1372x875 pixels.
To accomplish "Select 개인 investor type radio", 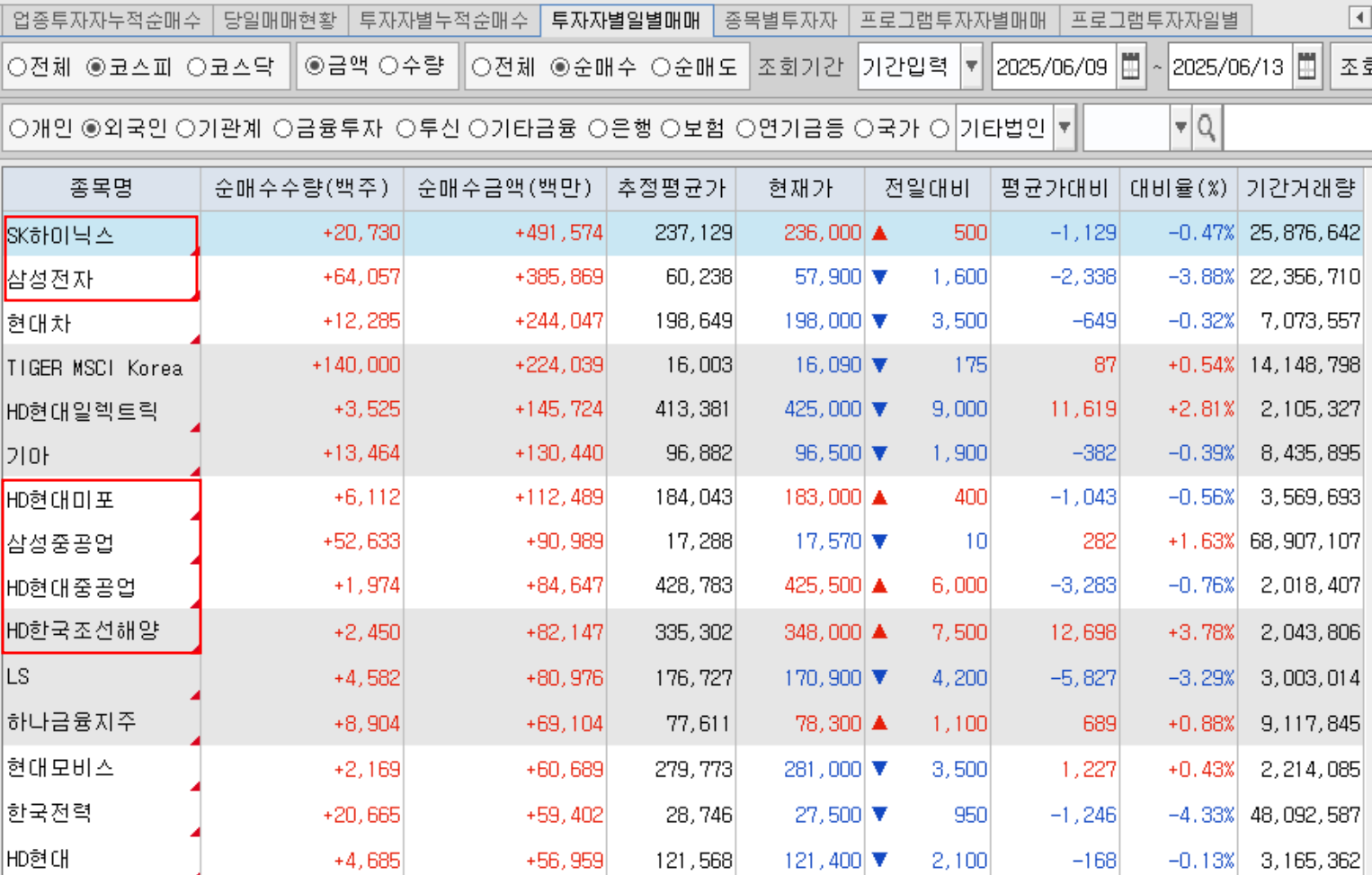I will (x=18, y=129).
